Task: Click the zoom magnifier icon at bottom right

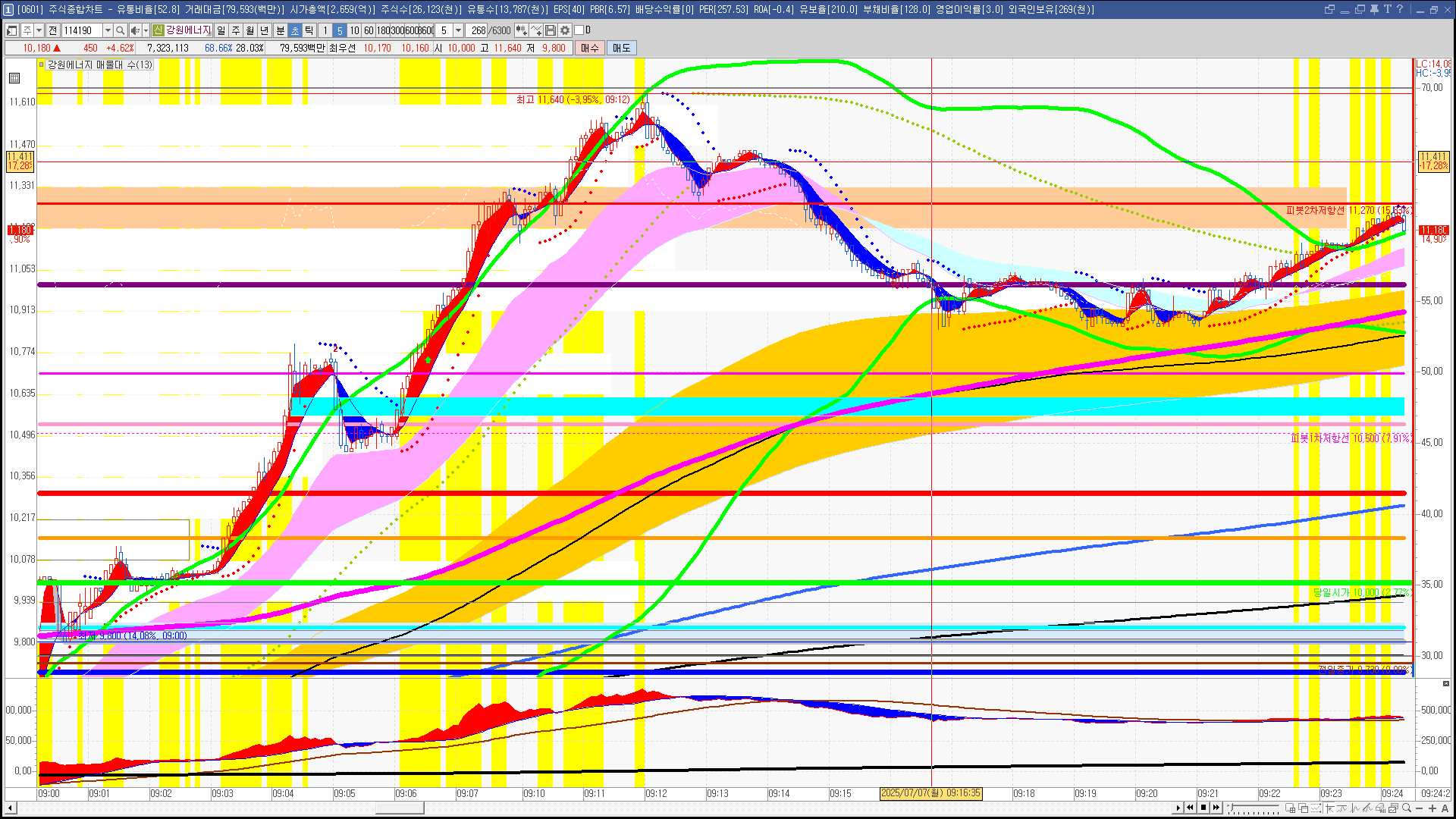Action: [1407, 808]
